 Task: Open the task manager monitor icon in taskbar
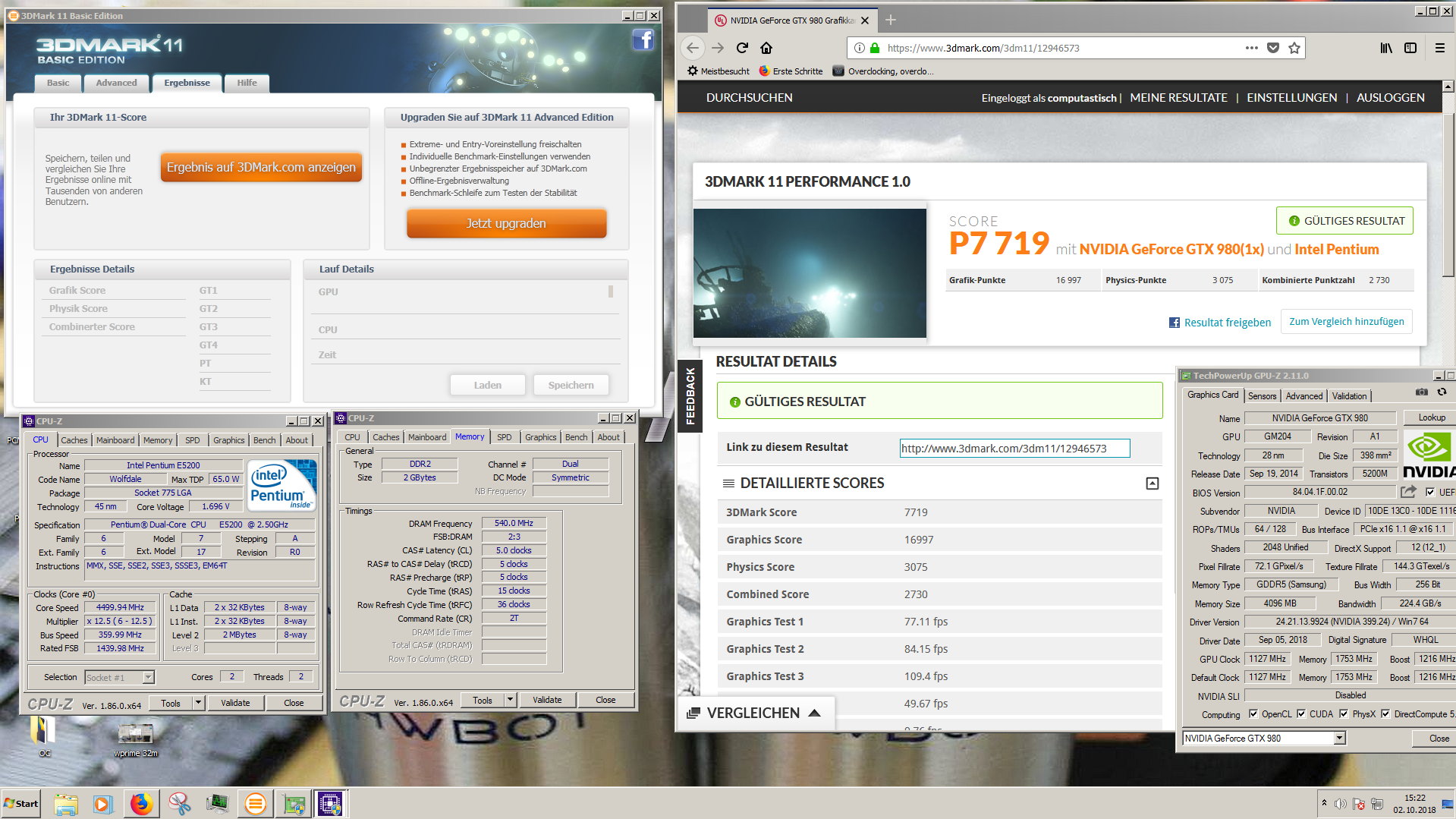[217, 803]
